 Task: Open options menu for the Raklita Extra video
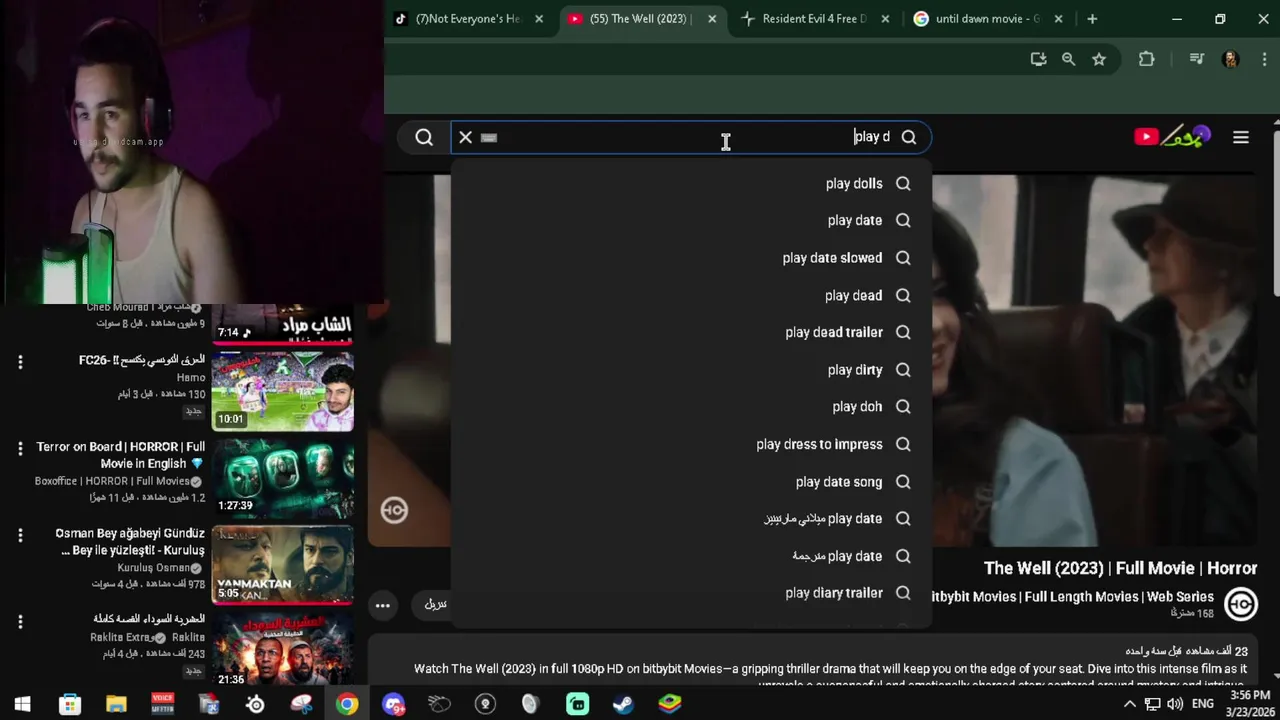coord(20,621)
